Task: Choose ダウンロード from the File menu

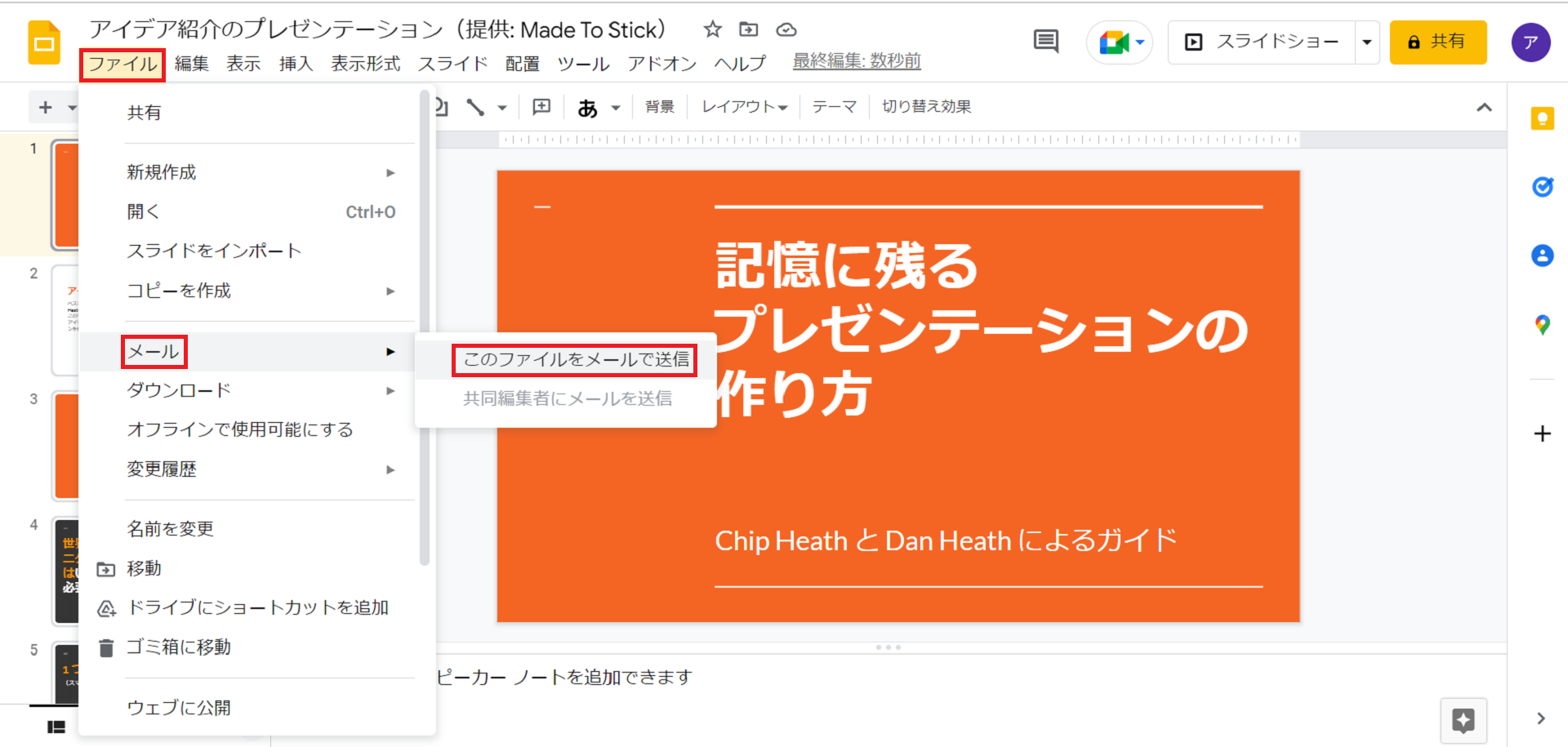Action: point(179,391)
